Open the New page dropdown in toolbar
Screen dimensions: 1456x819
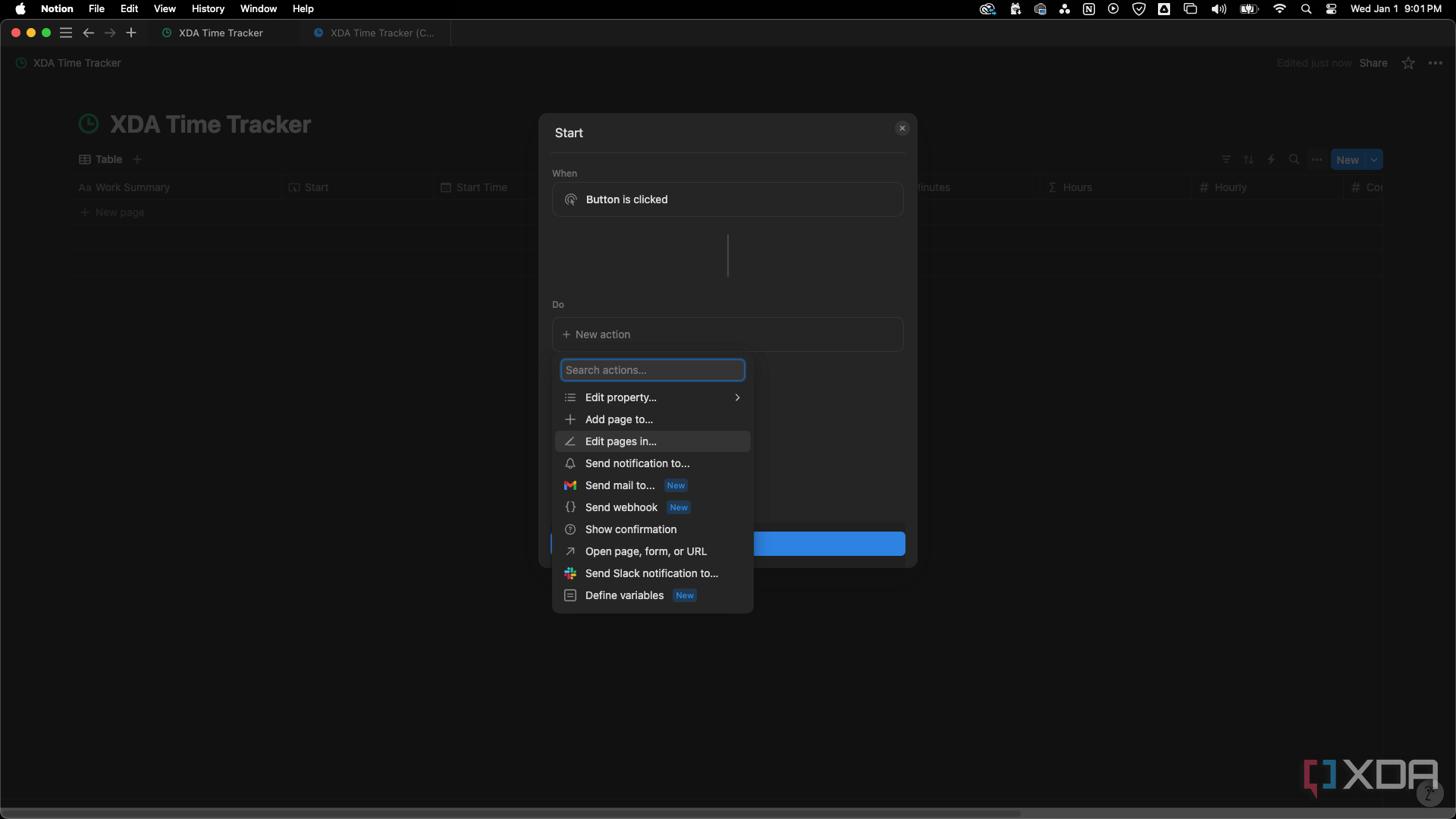pos(1375,160)
